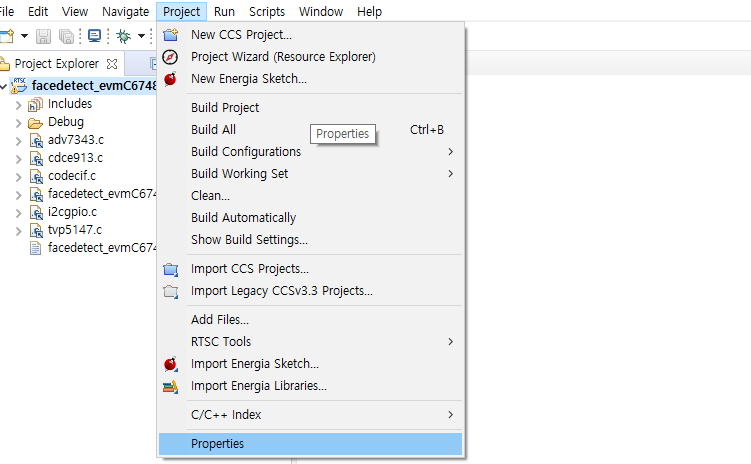Choose New Energia Sketch... entry
751x464 pixels.
coord(310,79)
